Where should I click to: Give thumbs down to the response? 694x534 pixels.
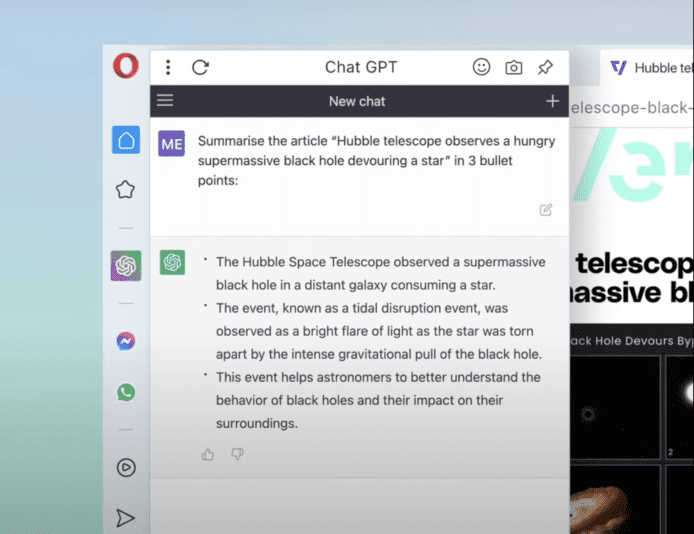tap(237, 454)
